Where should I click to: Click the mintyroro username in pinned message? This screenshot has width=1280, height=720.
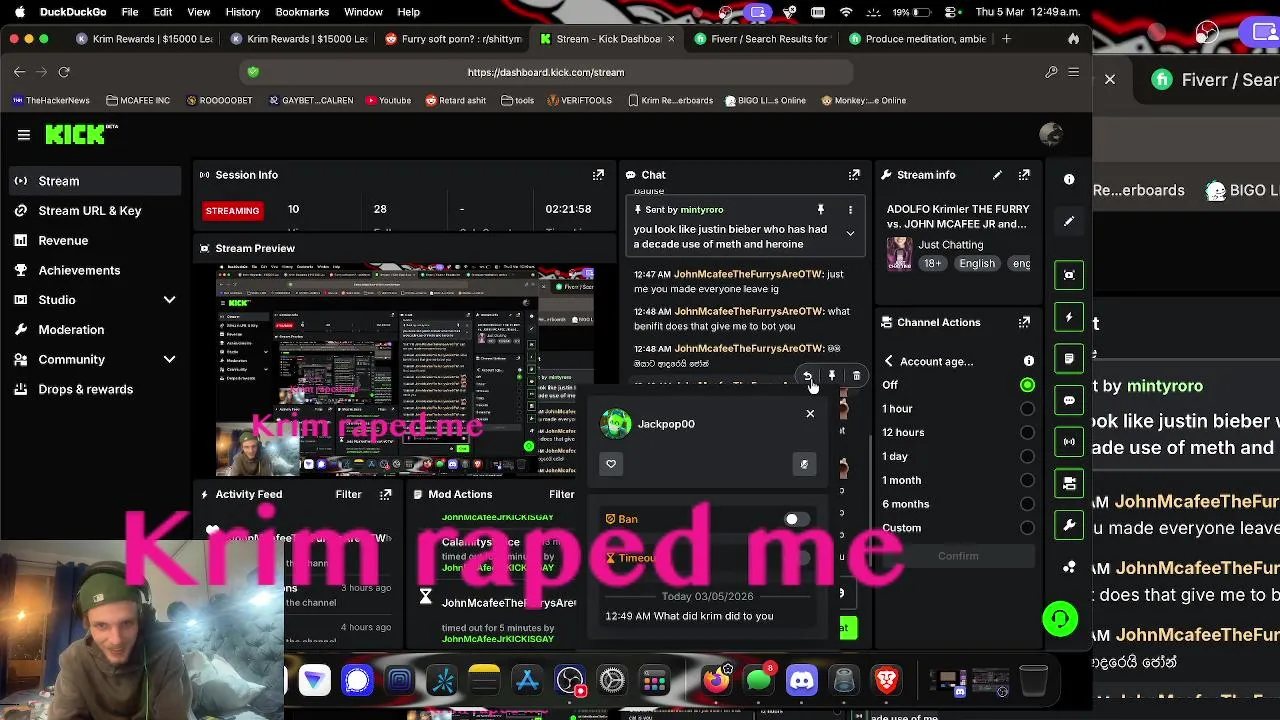pyautogui.click(x=701, y=210)
